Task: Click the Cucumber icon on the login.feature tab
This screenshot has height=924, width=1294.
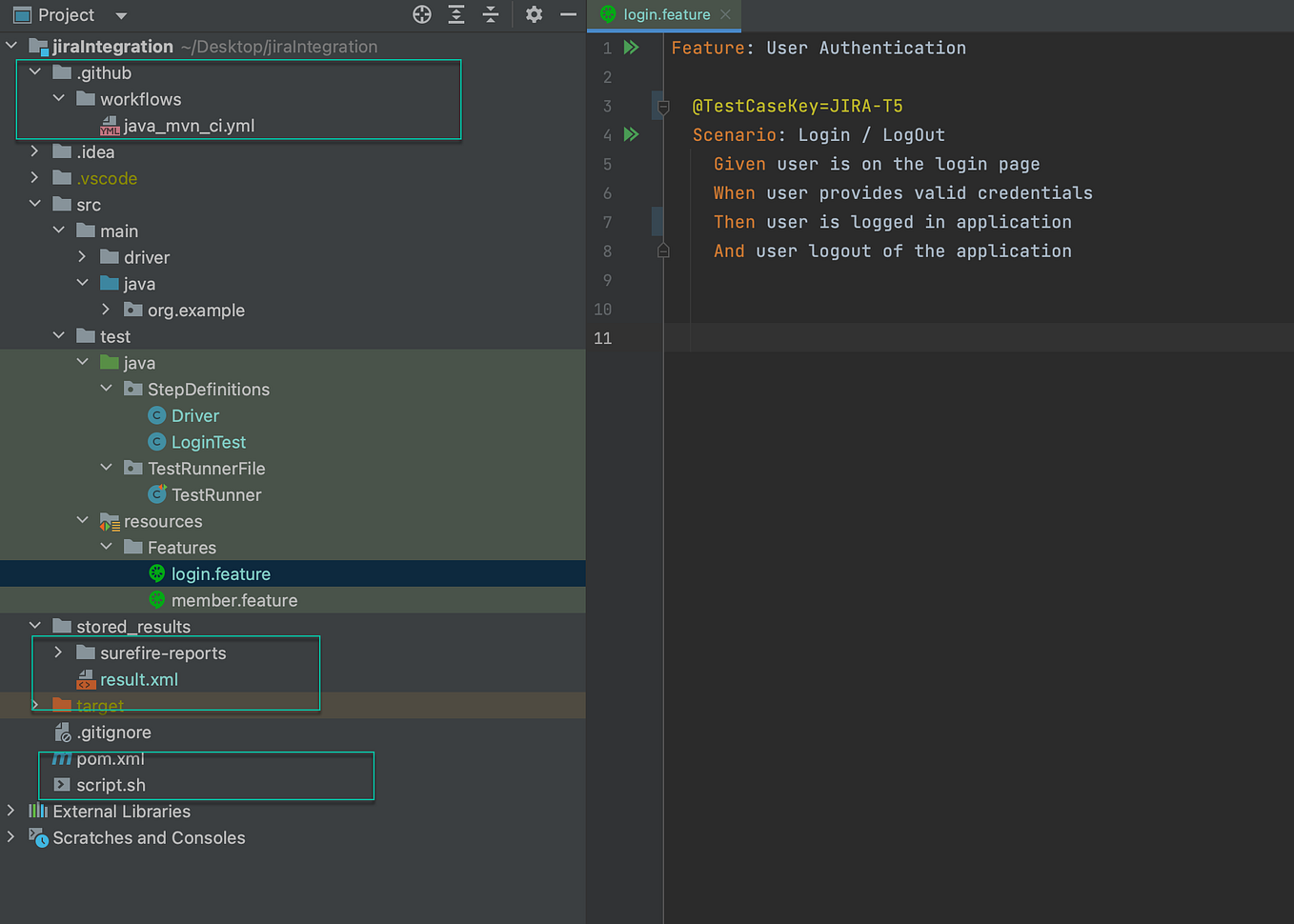Action: point(607,14)
